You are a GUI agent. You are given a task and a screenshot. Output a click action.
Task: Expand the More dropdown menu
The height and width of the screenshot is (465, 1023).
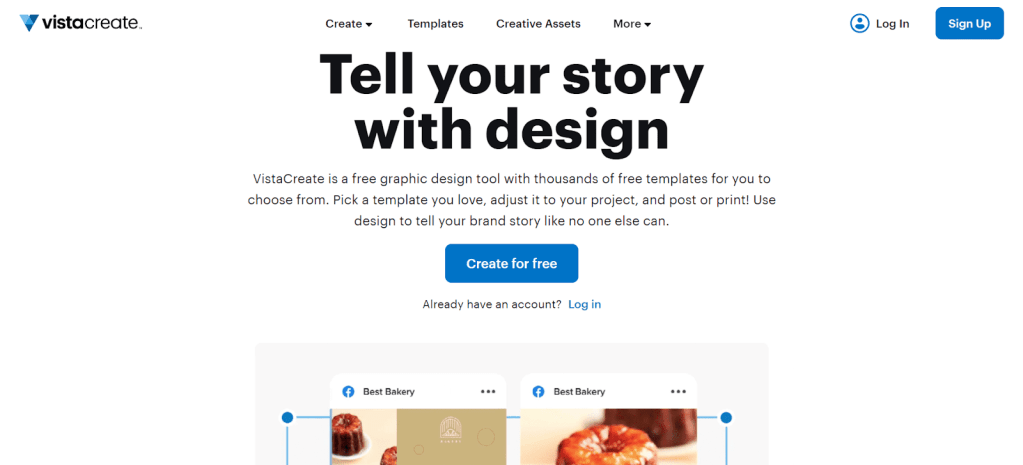(x=632, y=24)
